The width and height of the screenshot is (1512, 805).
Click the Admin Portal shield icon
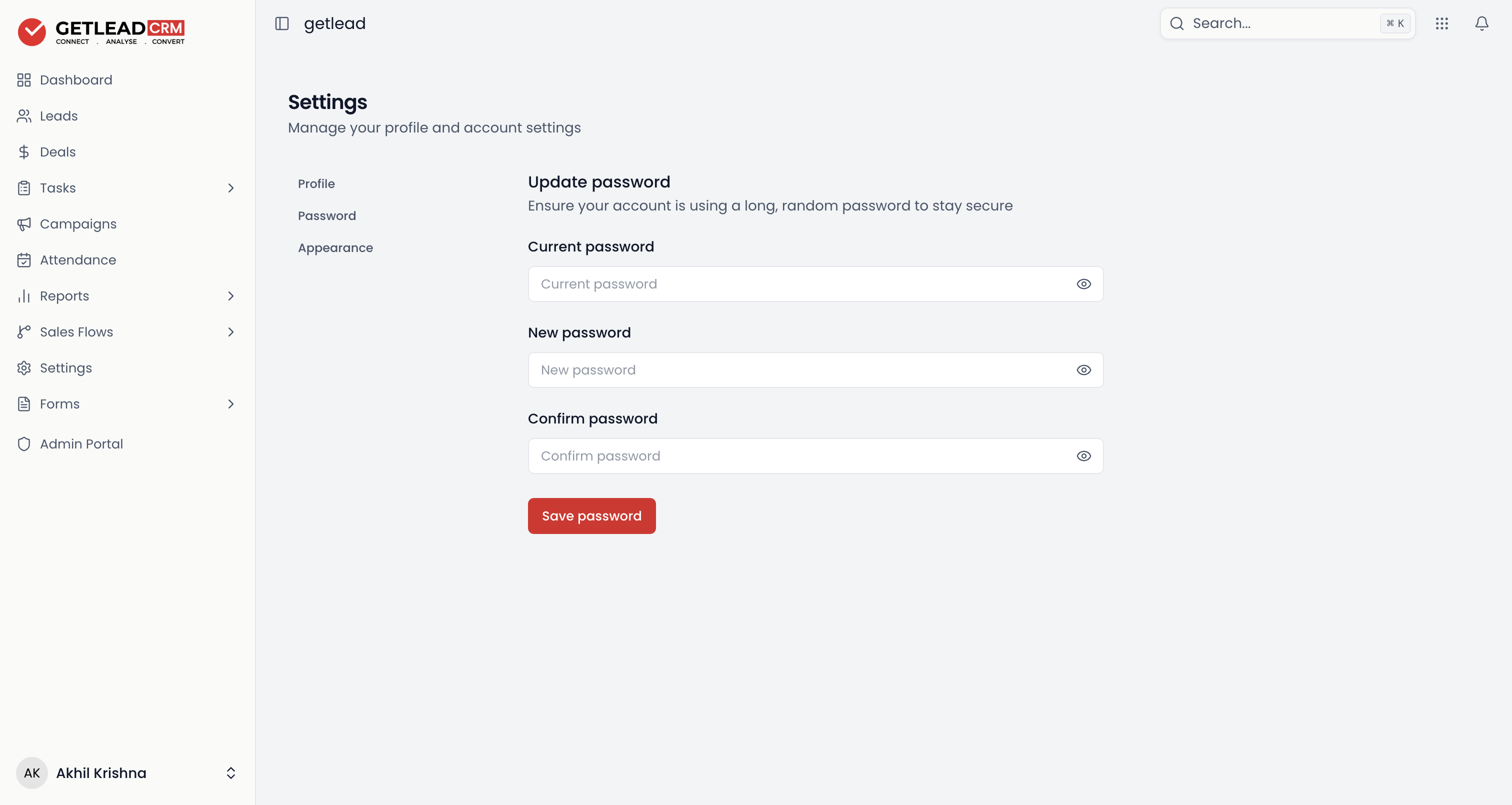coord(23,444)
